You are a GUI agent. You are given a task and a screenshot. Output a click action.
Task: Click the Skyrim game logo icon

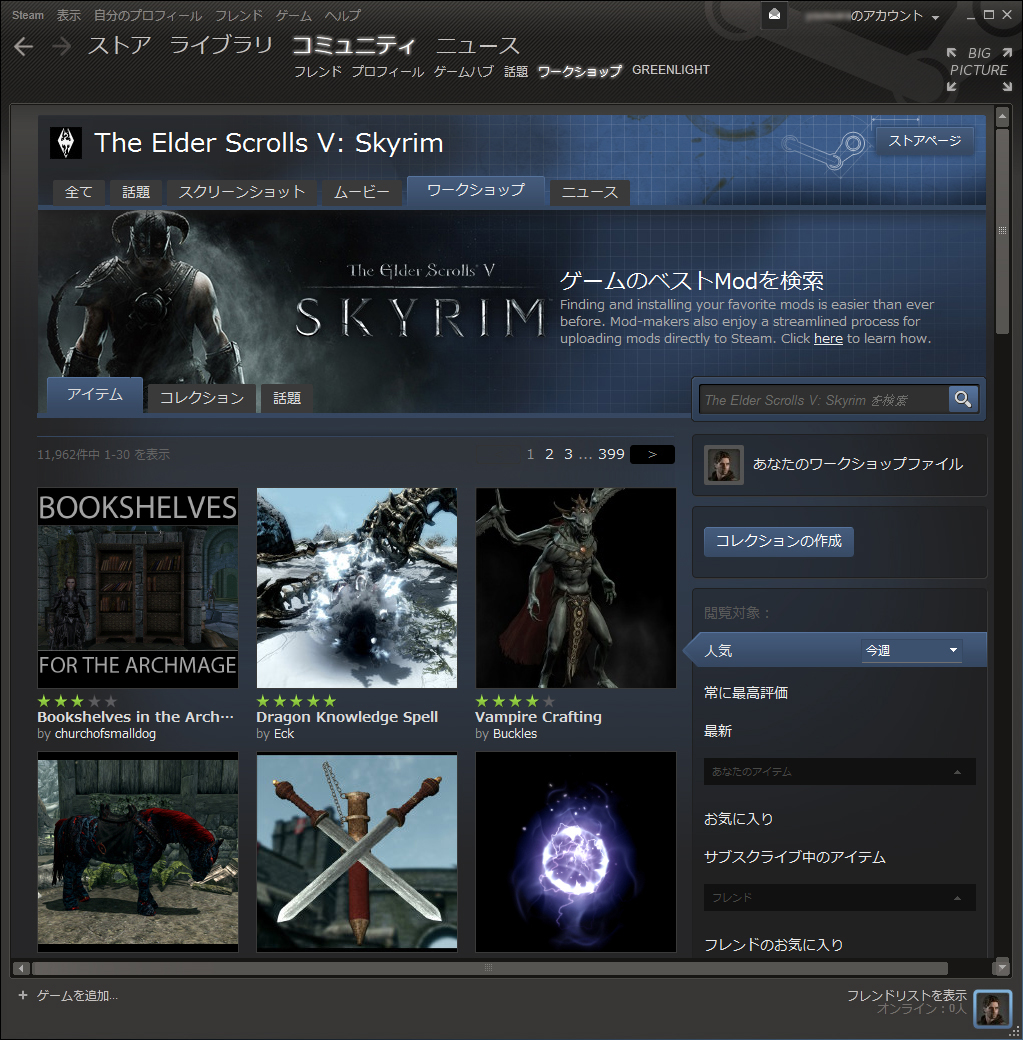(x=66, y=143)
